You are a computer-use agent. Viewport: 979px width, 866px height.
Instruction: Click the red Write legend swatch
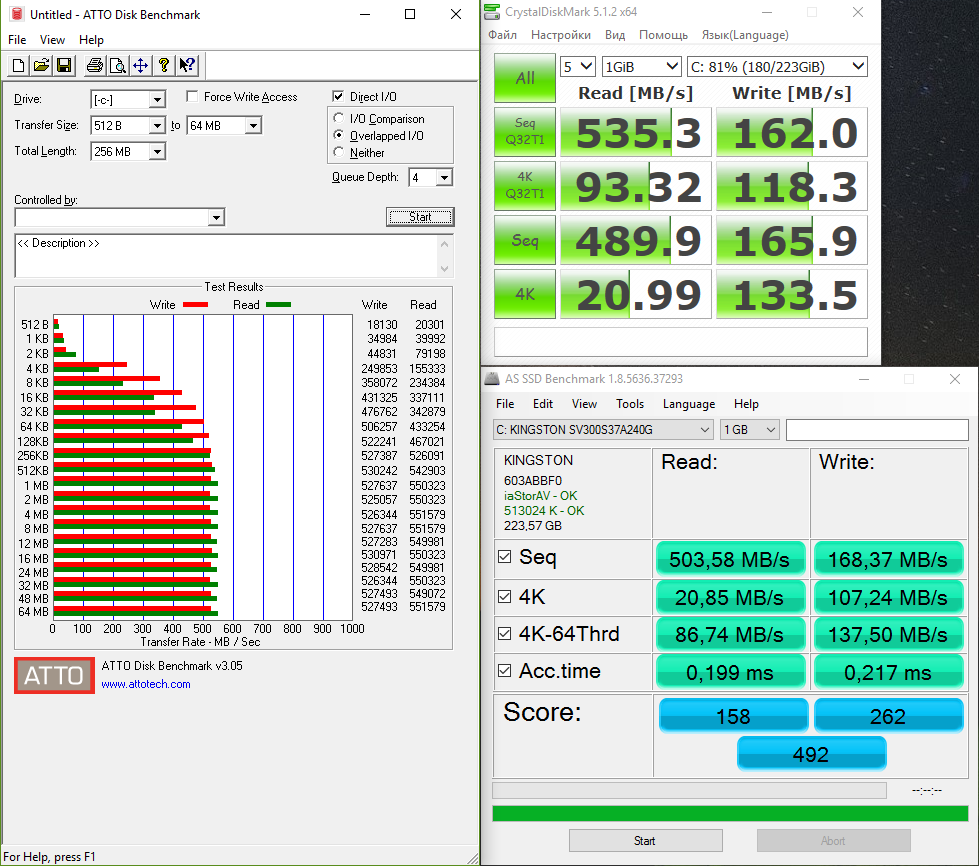point(195,305)
